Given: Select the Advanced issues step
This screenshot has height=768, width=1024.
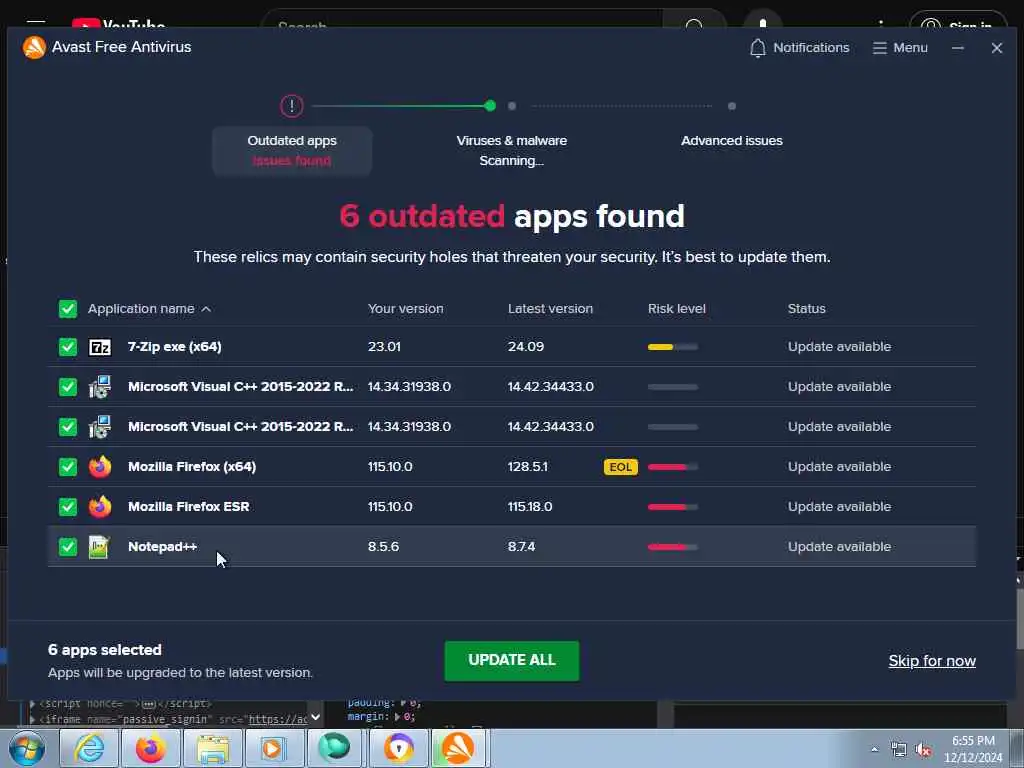Looking at the screenshot, I should pos(731,140).
